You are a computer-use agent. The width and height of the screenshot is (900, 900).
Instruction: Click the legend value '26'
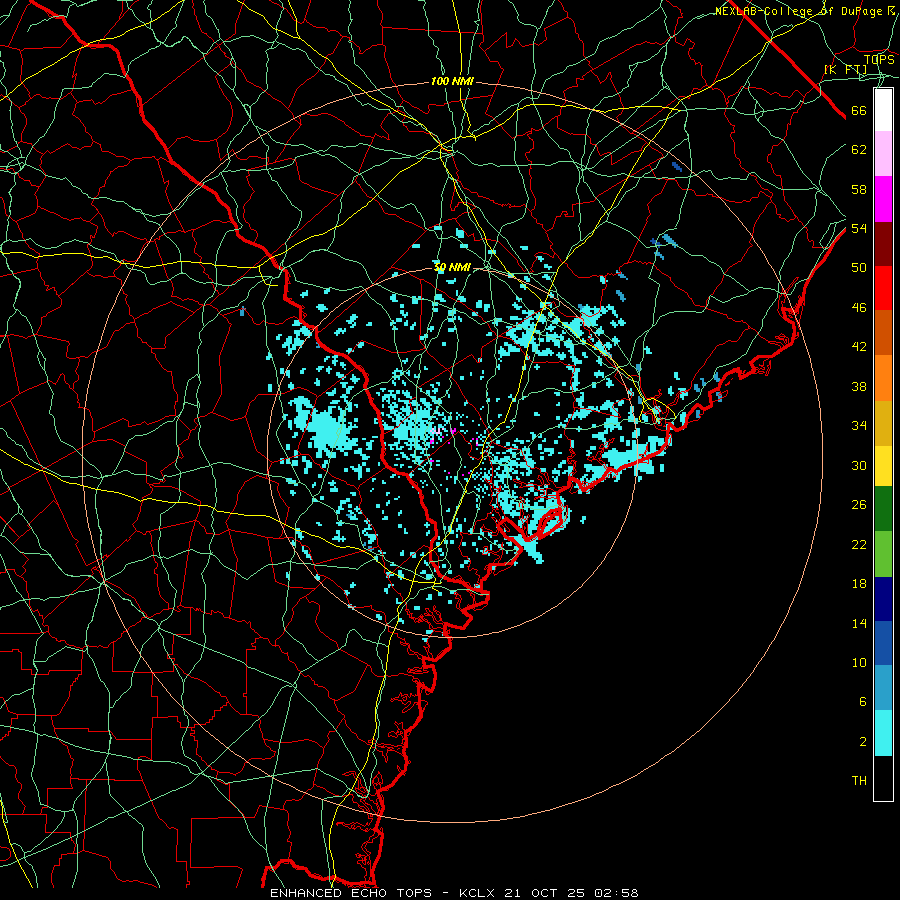coord(859,505)
